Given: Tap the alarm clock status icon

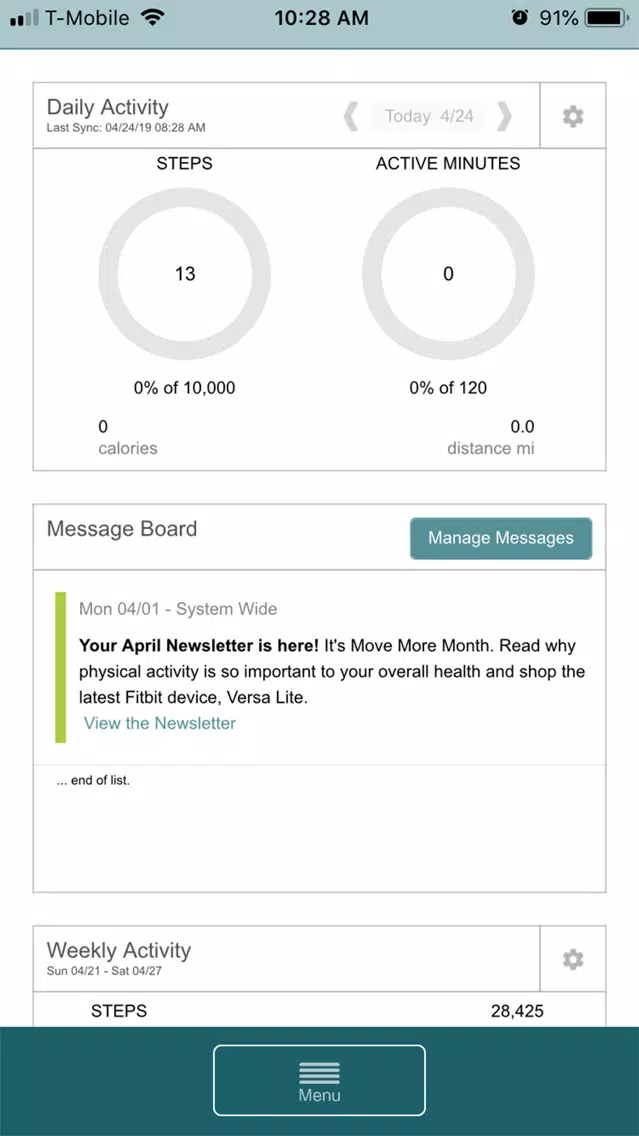Looking at the screenshot, I should 519,18.
